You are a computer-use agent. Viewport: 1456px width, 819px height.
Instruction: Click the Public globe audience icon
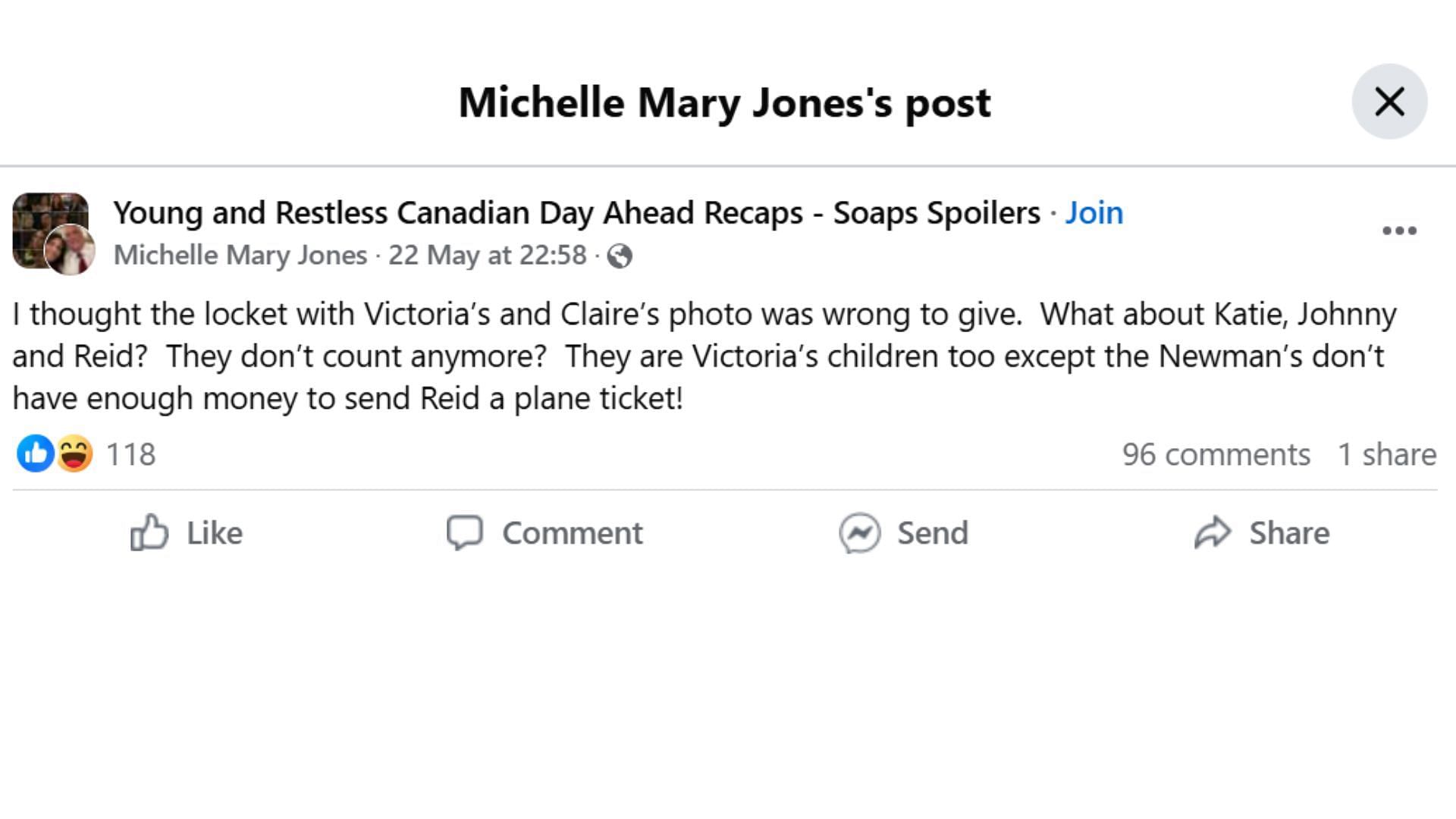[620, 256]
